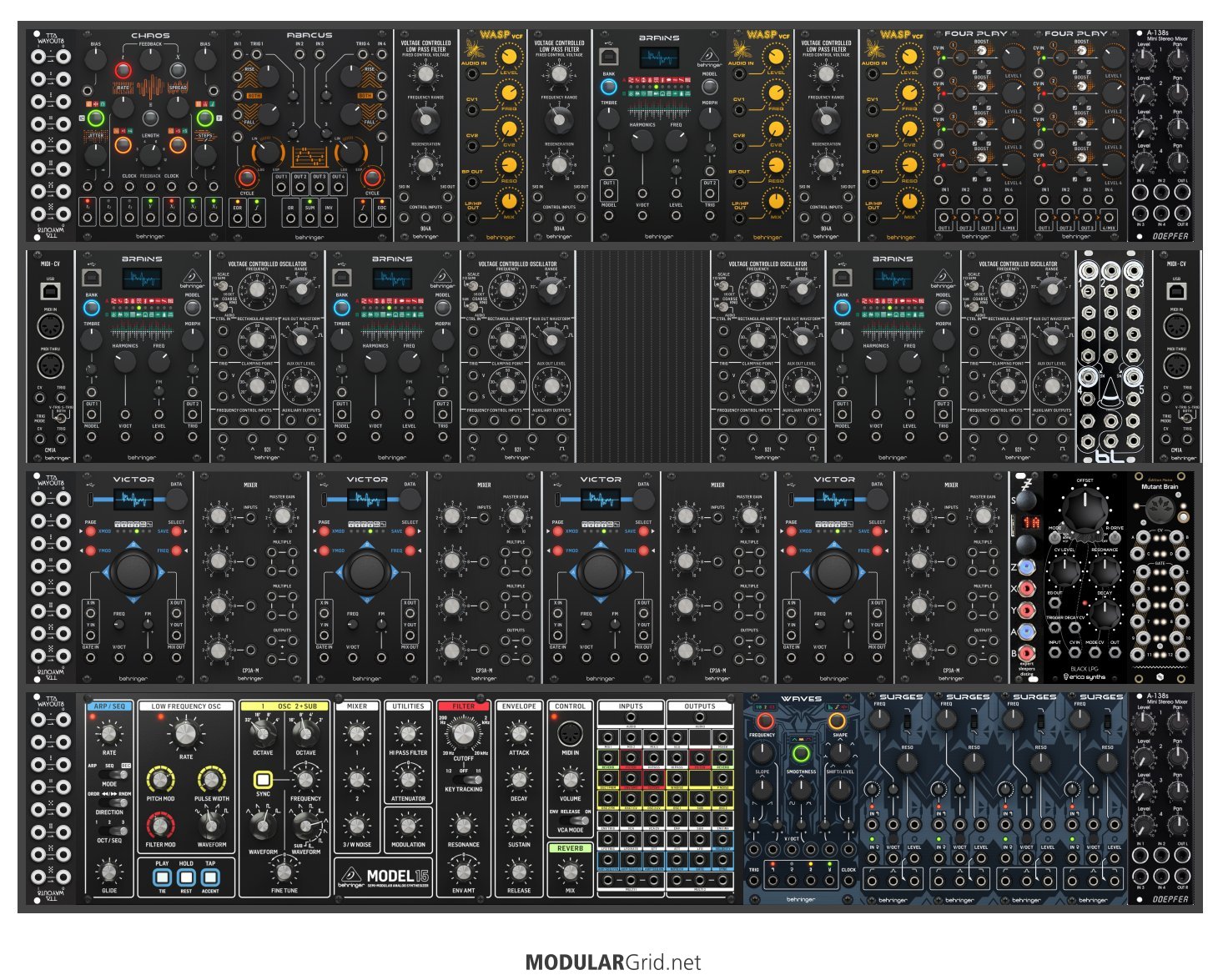Select the Decay knob on Black LPG
Image resolution: width=1228 pixels, height=980 pixels.
point(1105,614)
